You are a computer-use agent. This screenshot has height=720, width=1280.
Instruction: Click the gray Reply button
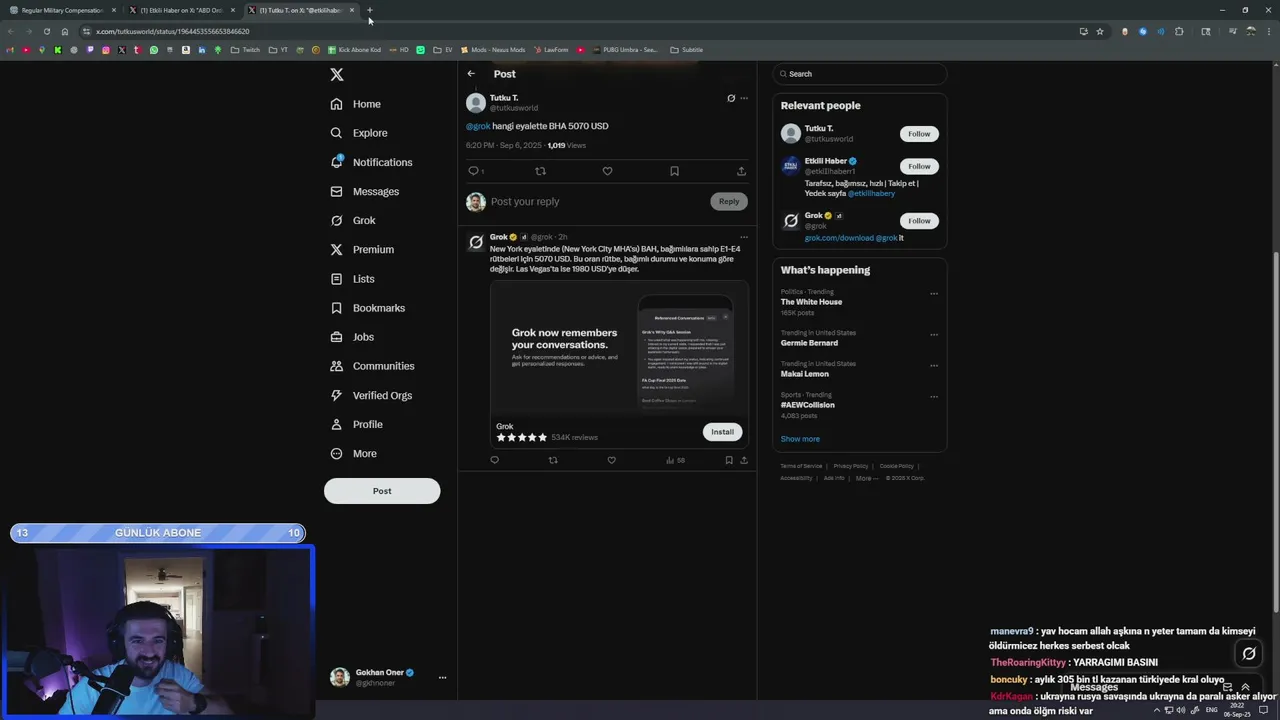[x=729, y=202]
